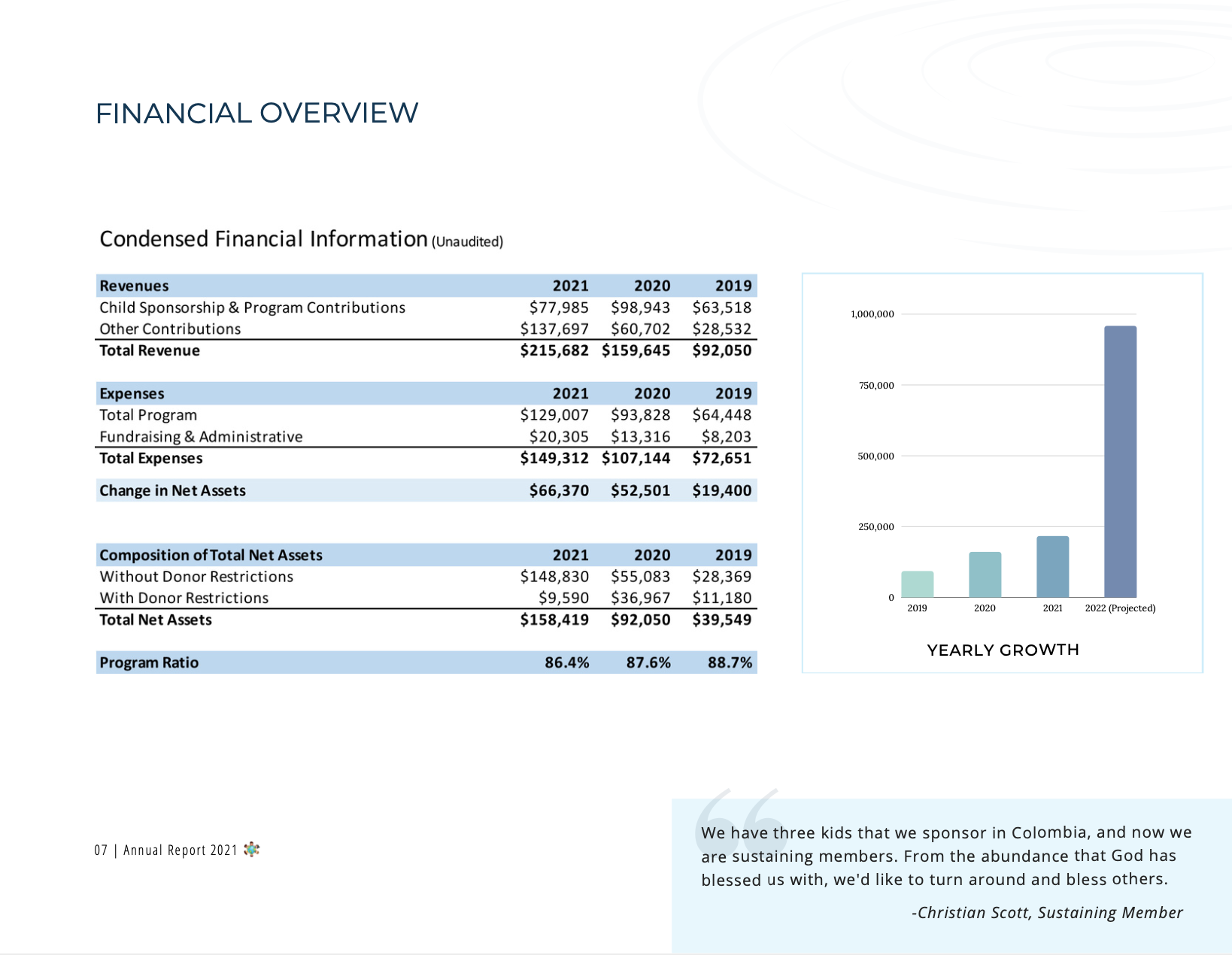
Task: Select the Without Donor Restrictions label
Action: pos(196,577)
